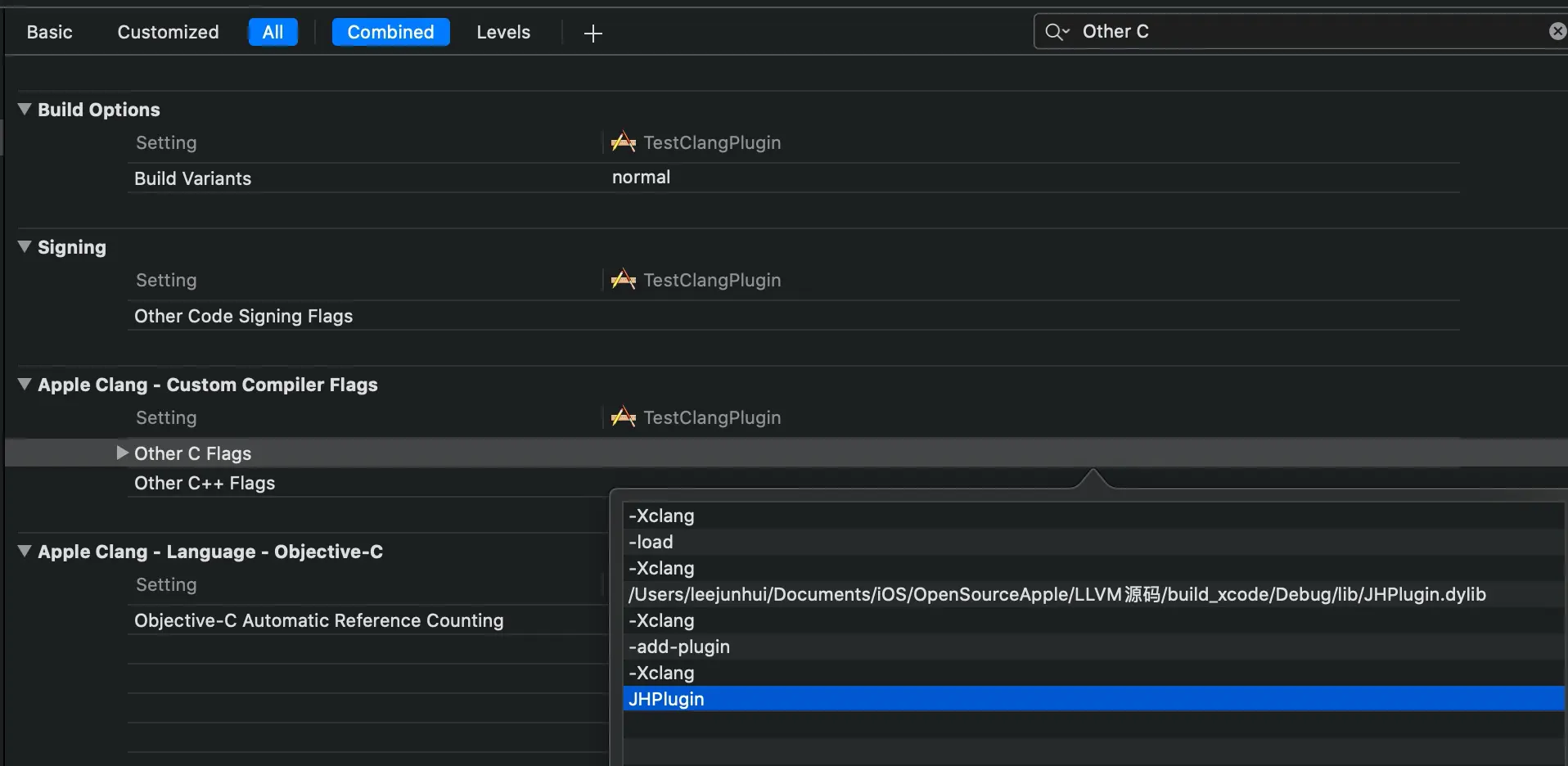
Task: Click the Setting header under Apple Clang - Language - Objective-C
Action: tap(166, 584)
